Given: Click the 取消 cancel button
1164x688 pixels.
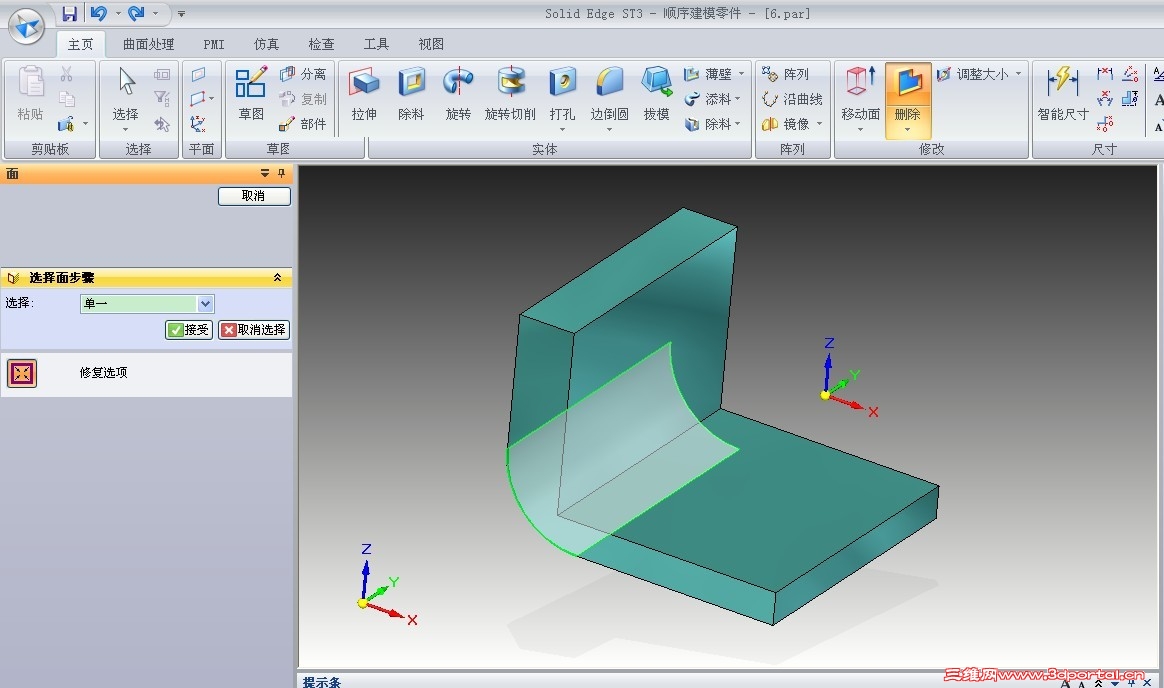Looking at the screenshot, I should coord(254,196).
